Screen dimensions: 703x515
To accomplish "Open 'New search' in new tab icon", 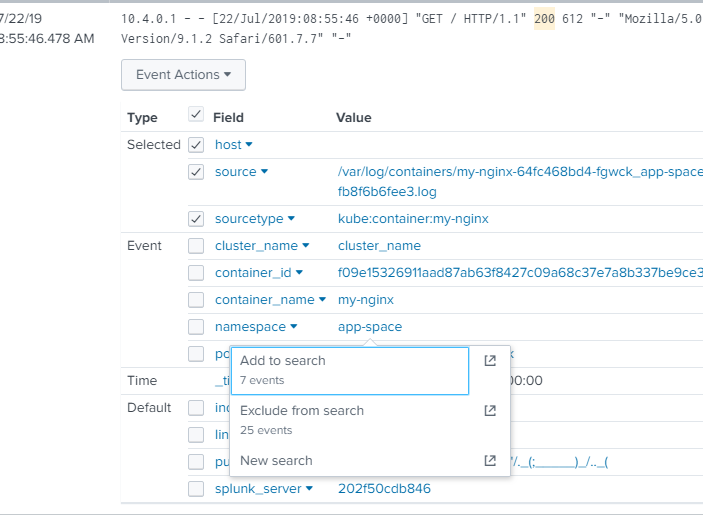I will pos(490,461).
